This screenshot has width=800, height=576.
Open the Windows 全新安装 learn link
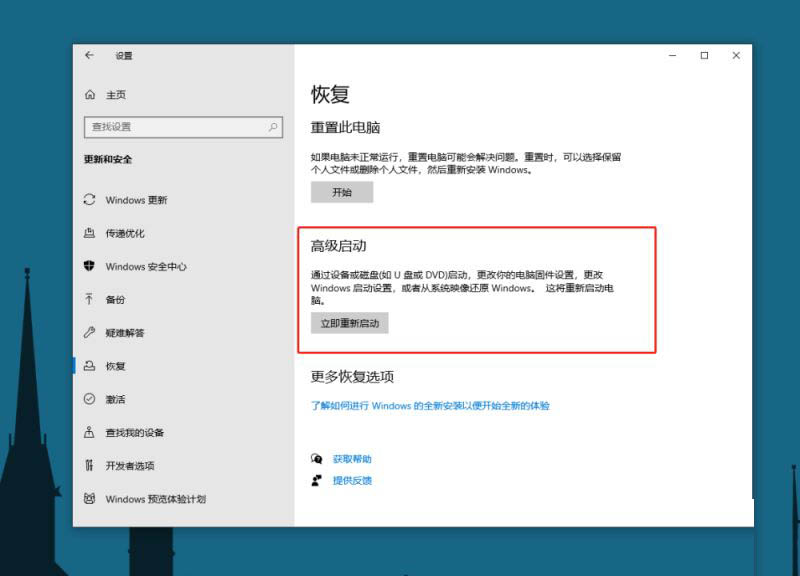430,406
